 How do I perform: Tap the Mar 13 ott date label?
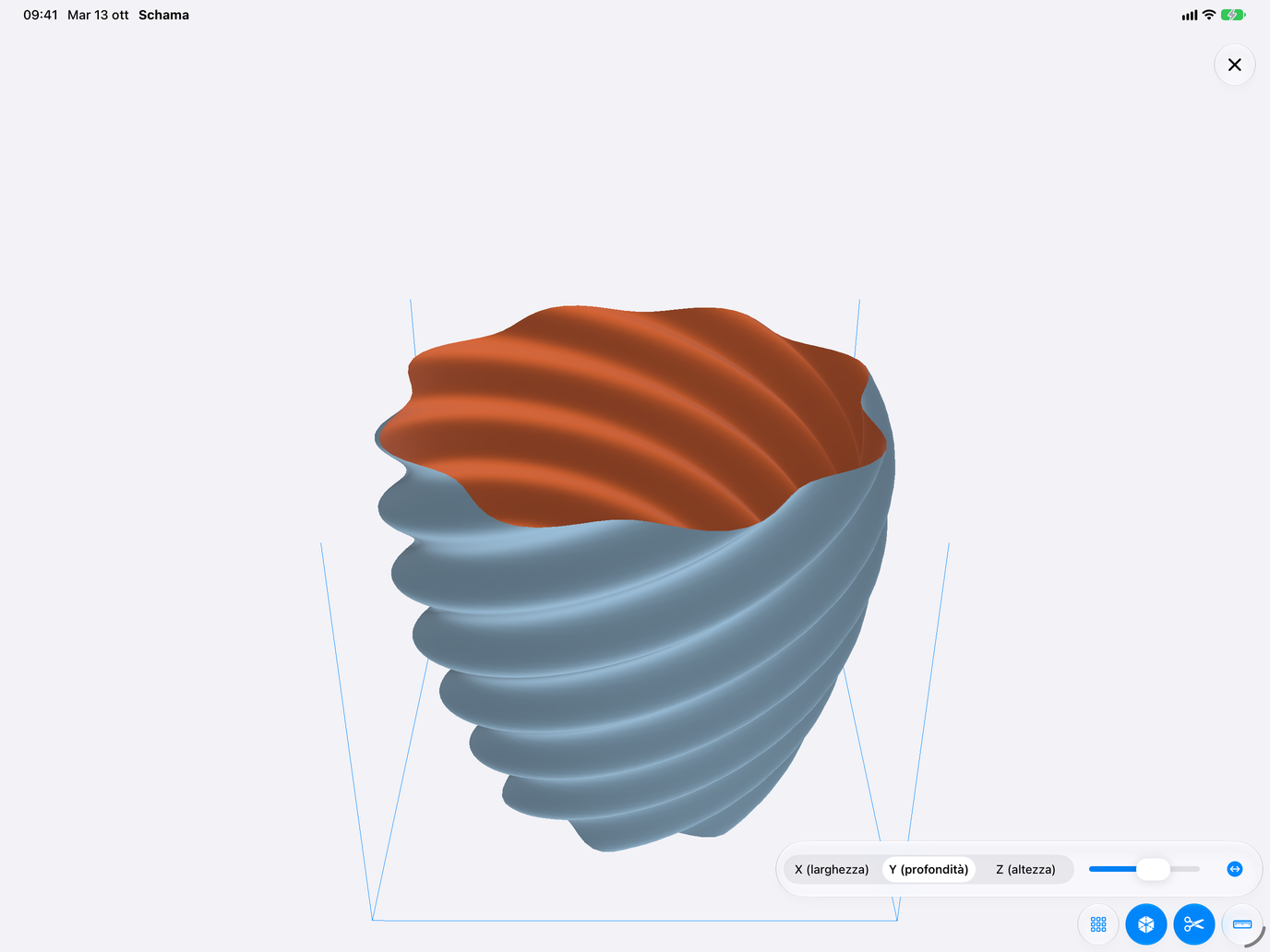tap(98, 15)
